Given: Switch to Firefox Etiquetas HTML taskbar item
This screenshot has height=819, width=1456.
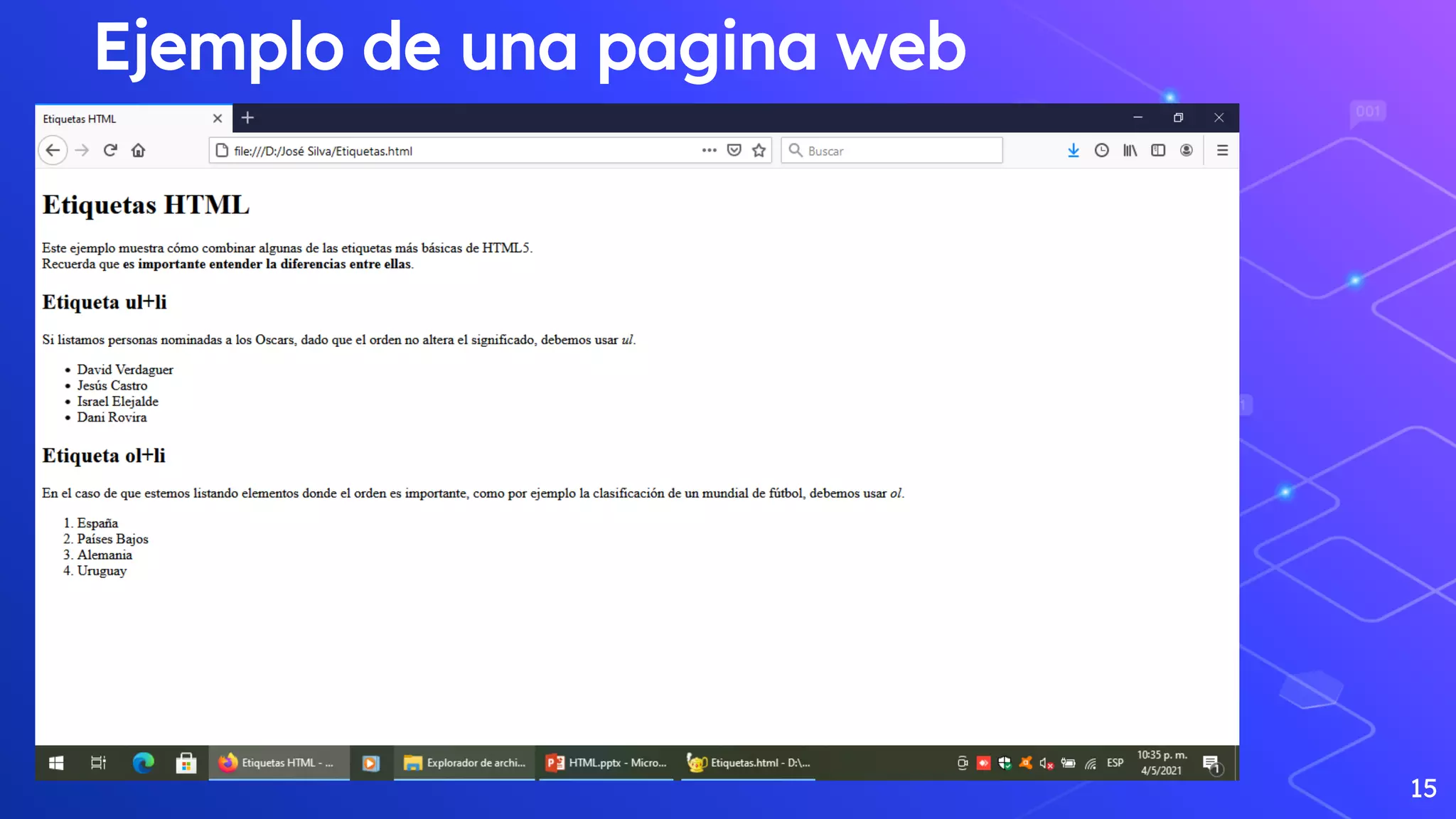Looking at the screenshot, I should coord(279,763).
